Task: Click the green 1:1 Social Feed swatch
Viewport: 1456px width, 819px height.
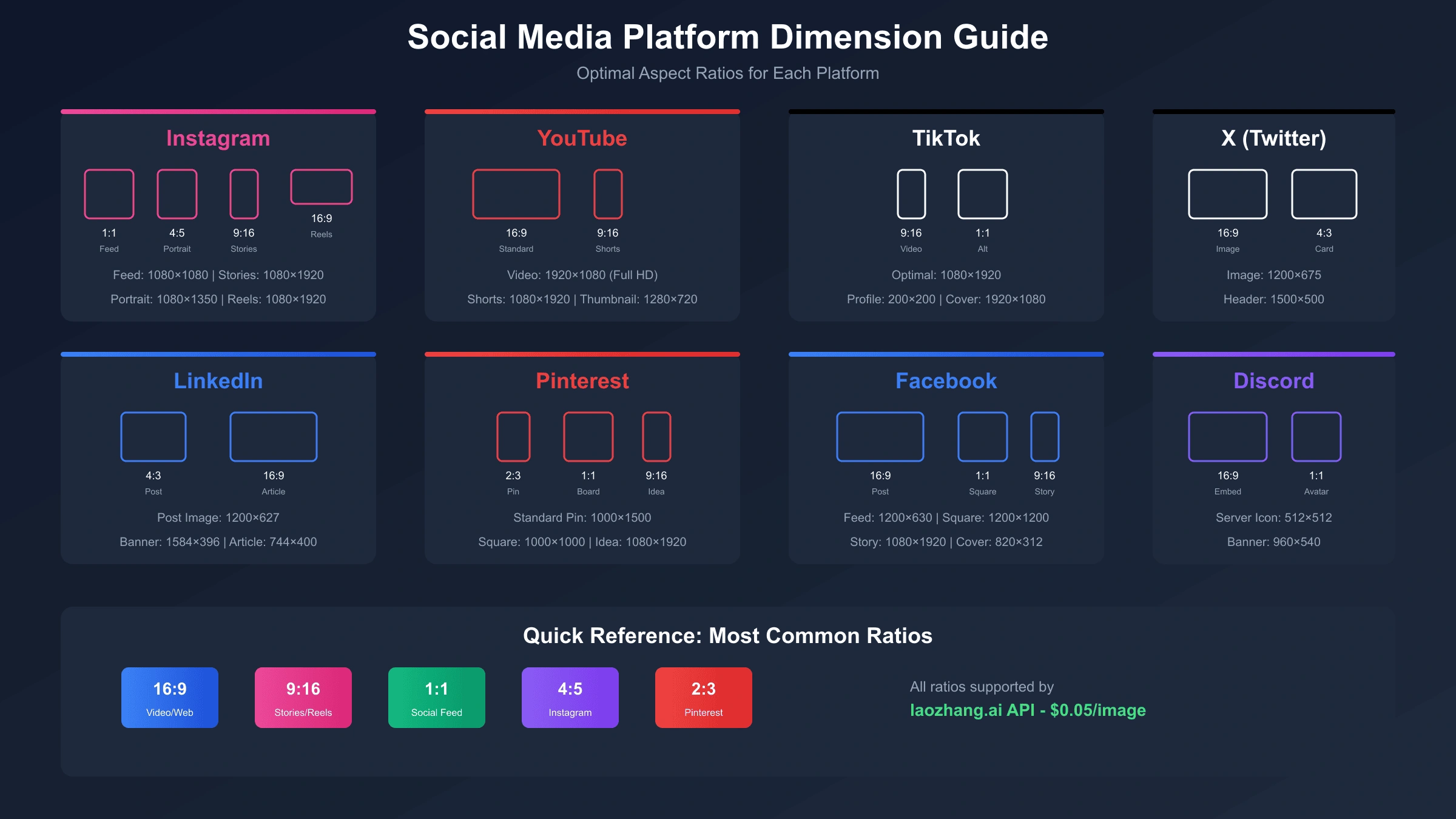Action: [437, 698]
